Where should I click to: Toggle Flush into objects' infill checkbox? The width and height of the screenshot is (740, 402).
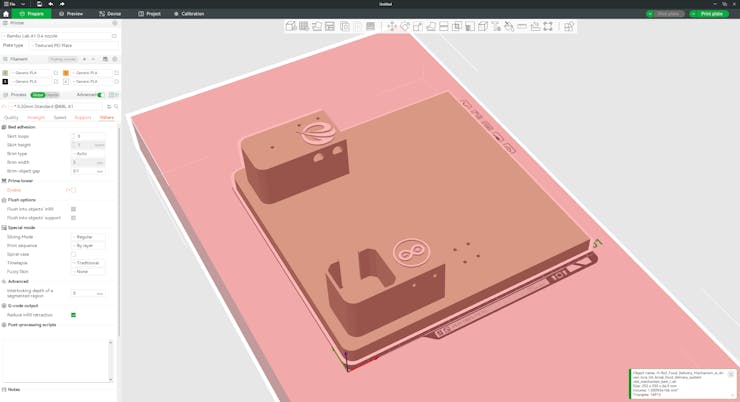(x=73, y=209)
